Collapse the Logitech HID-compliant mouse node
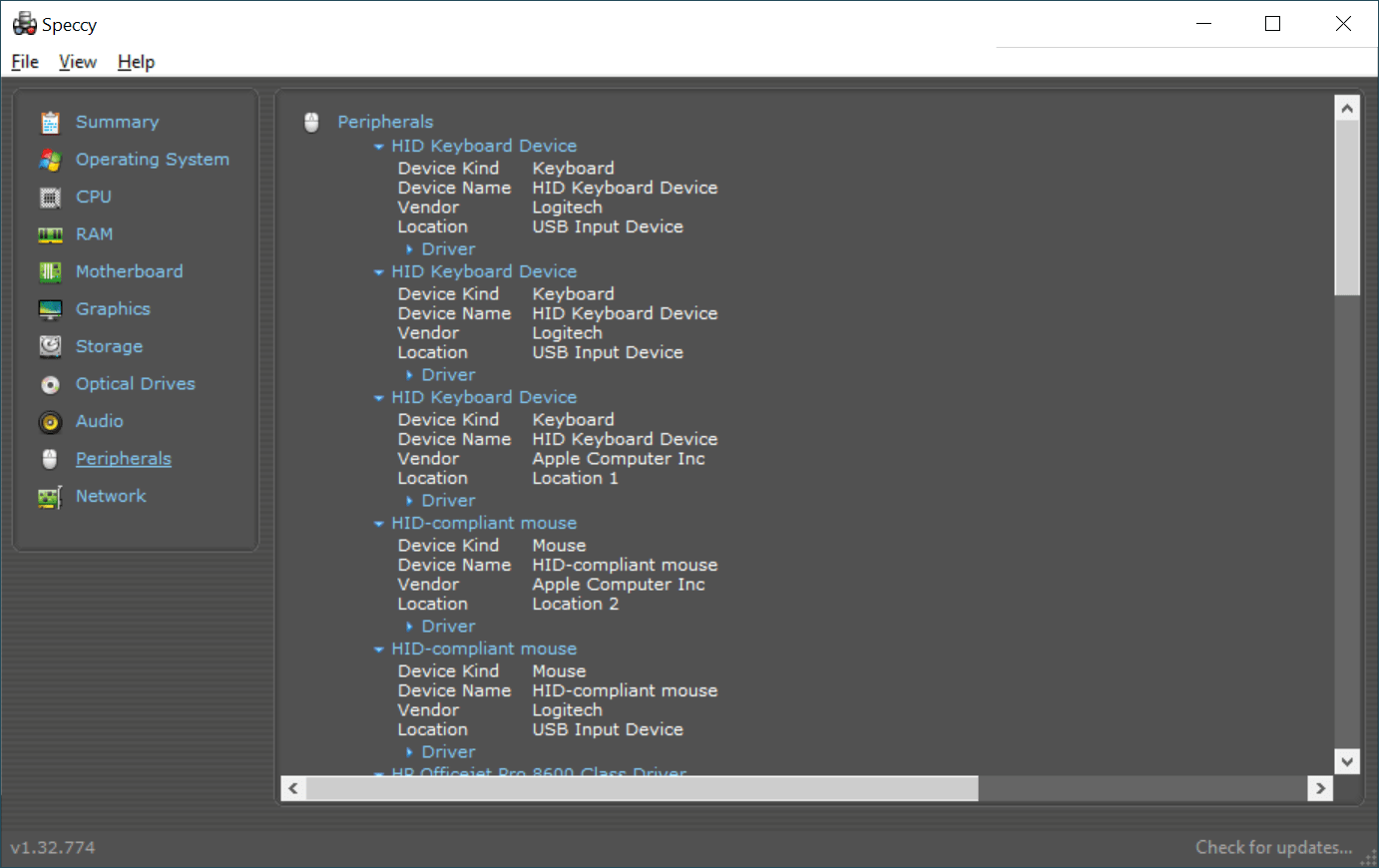1379x868 pixels. pos(378,650)
